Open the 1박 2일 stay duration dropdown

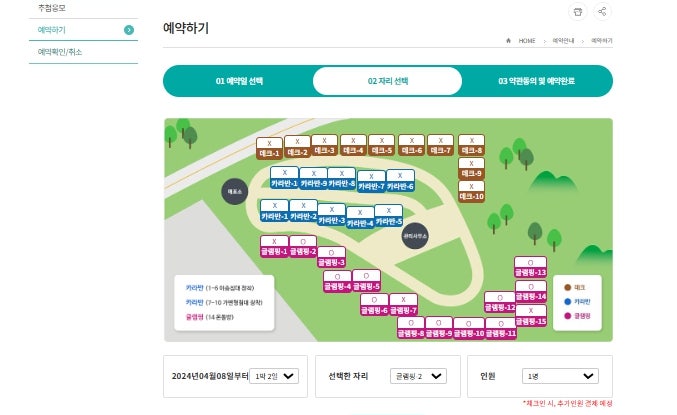[274, 376]
